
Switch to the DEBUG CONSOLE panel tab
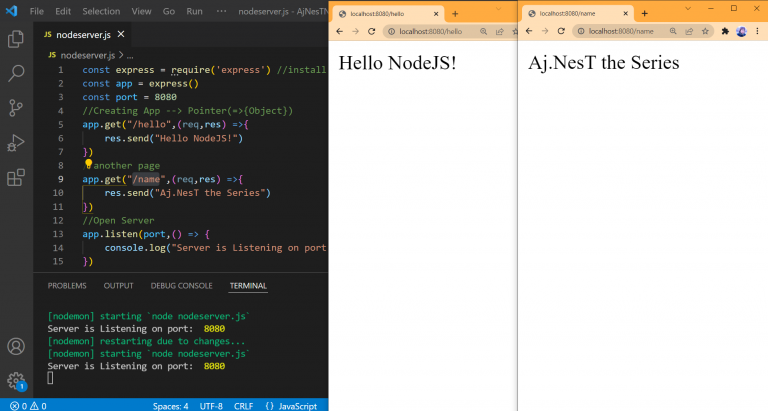tap(181, 286)
